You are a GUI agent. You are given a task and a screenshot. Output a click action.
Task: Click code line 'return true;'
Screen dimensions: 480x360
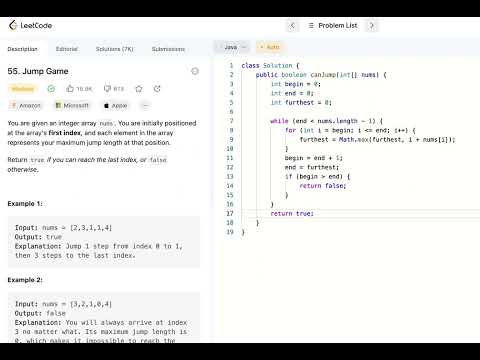tap(292, 213)
